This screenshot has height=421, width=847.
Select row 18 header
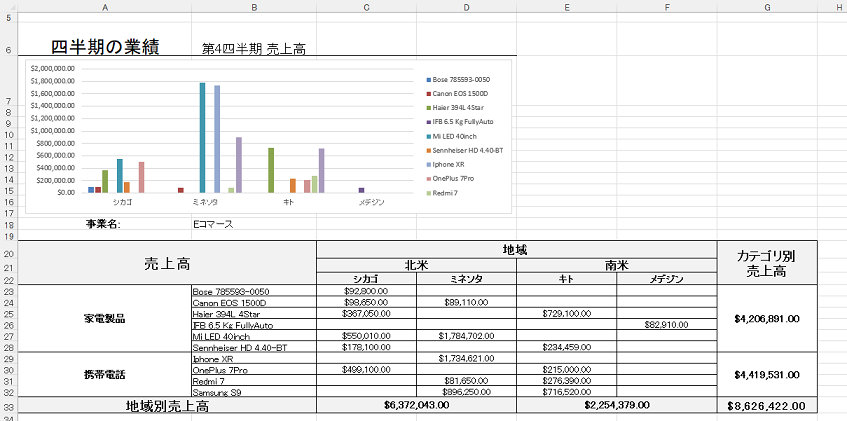pyautogui.click(x=9, y=224)
